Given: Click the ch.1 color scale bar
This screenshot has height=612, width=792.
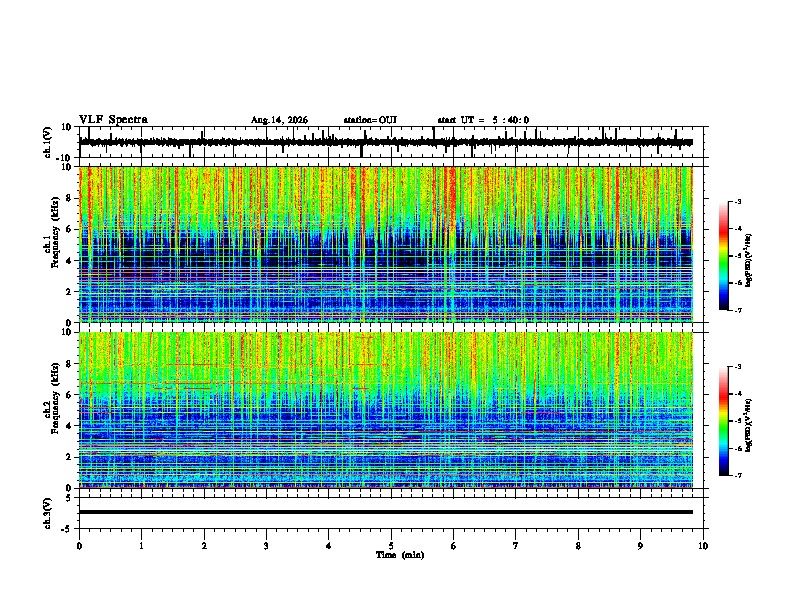Looking at the screenshot, I should tap(723, 256).
